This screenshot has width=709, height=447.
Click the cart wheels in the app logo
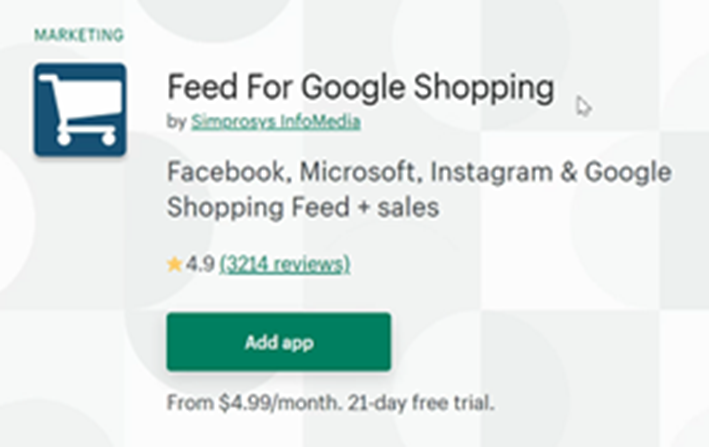86,138
